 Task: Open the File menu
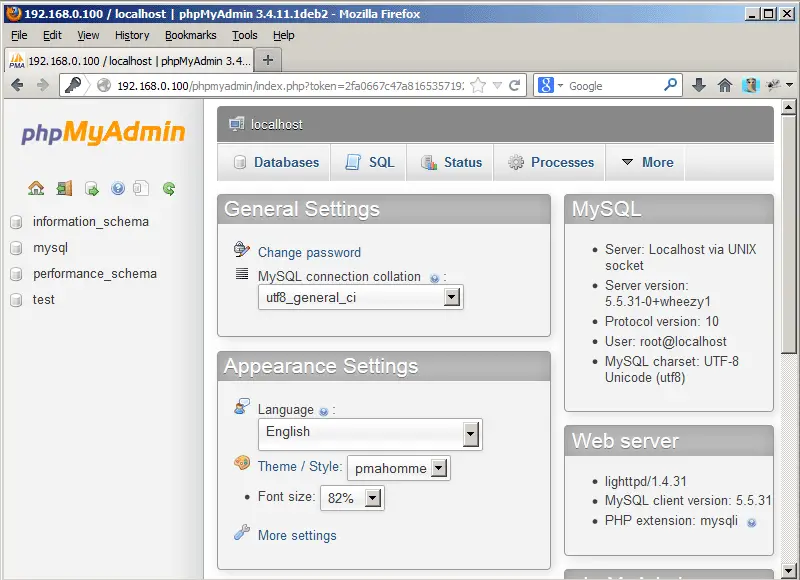19,35
